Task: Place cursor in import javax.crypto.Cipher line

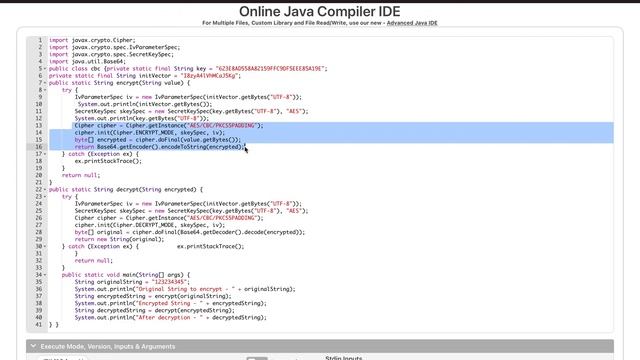Action: point(92,40)
